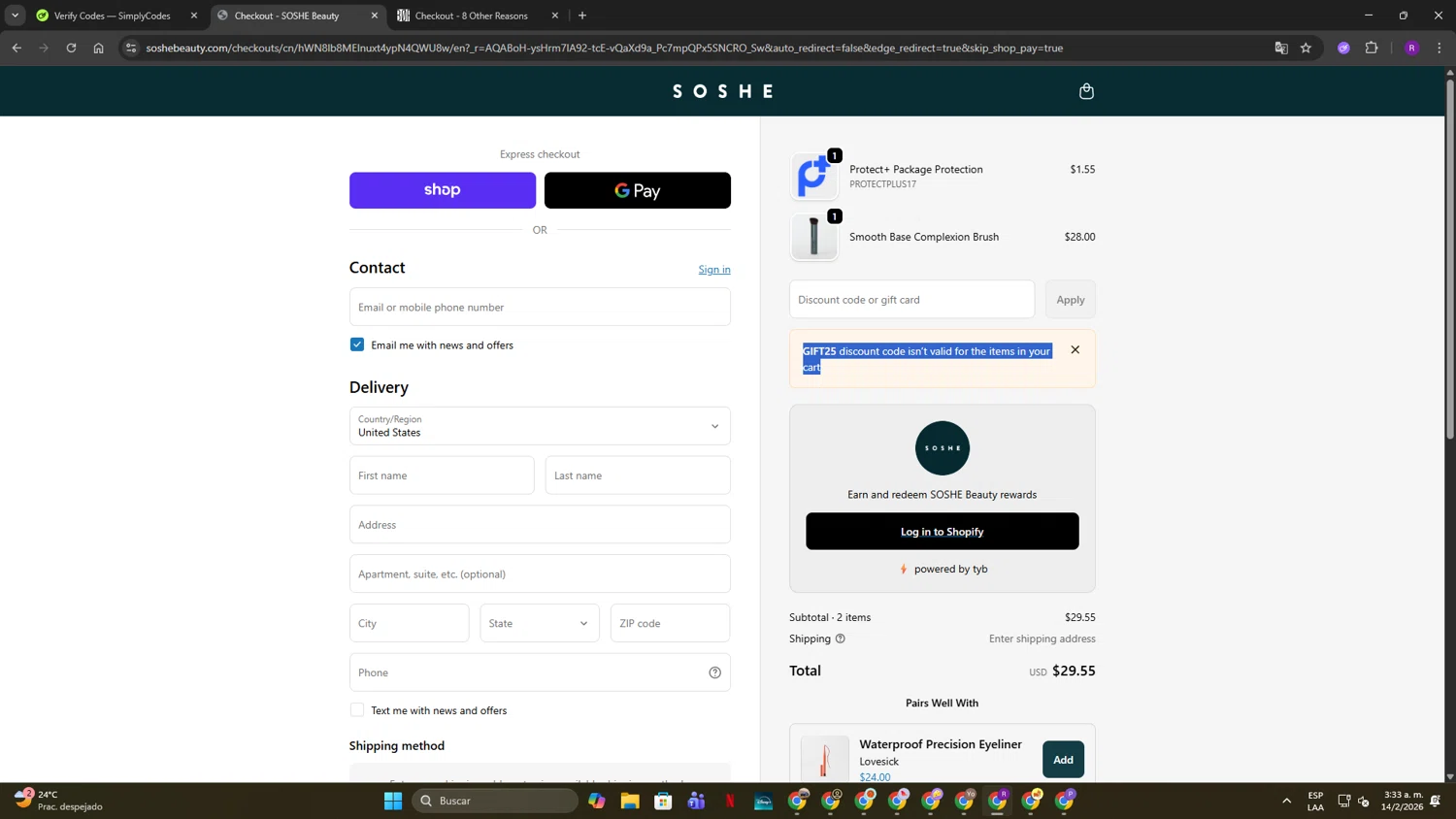Viewport: 1456px width, 819px height.
Task: Click the Shipping info question mark icon
Action: [841, 639]
